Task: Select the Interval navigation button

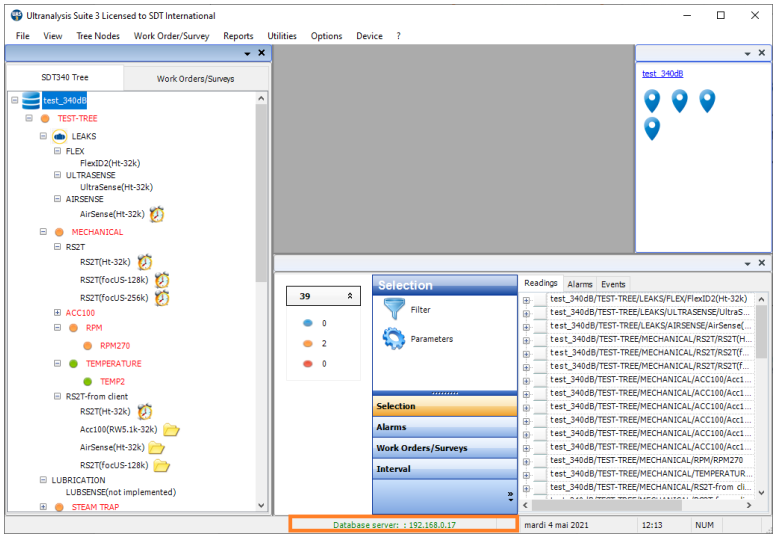Action: tap(444, 469)
